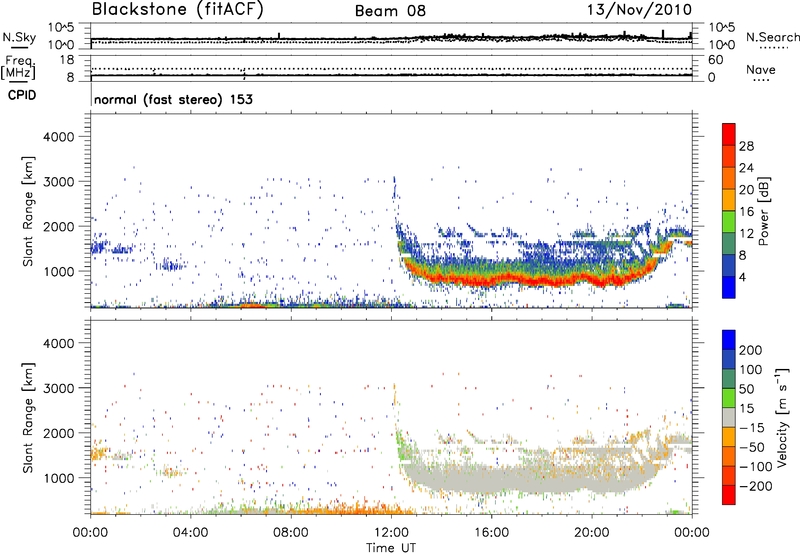This screenshot has width=800, height=554.
Task: Click the velocity panel 'Slant Range [km]' axis label
Action: coord(28,418)
